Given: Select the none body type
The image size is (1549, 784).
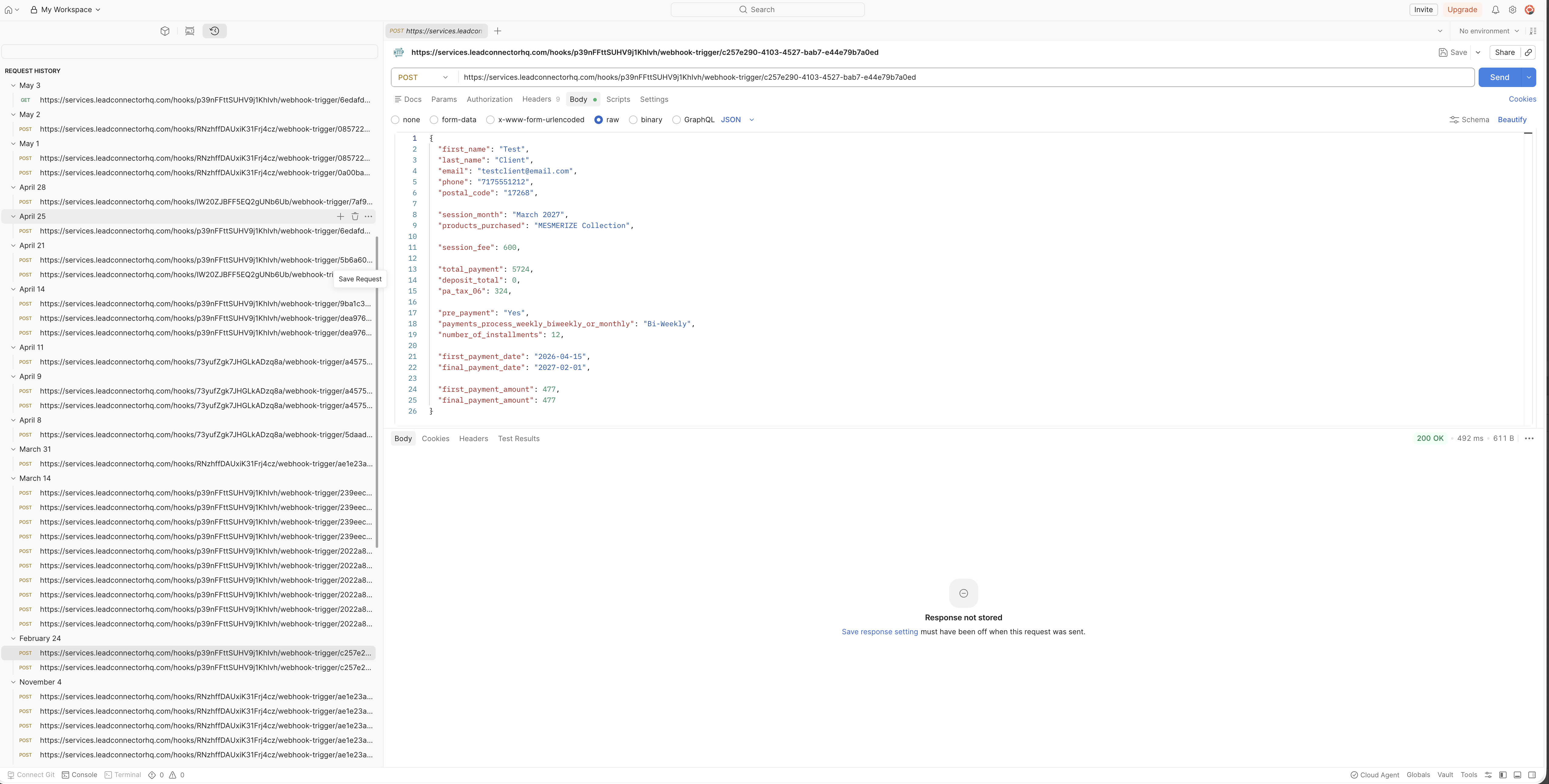Looking at the screenshot, I should pos(395,120).
